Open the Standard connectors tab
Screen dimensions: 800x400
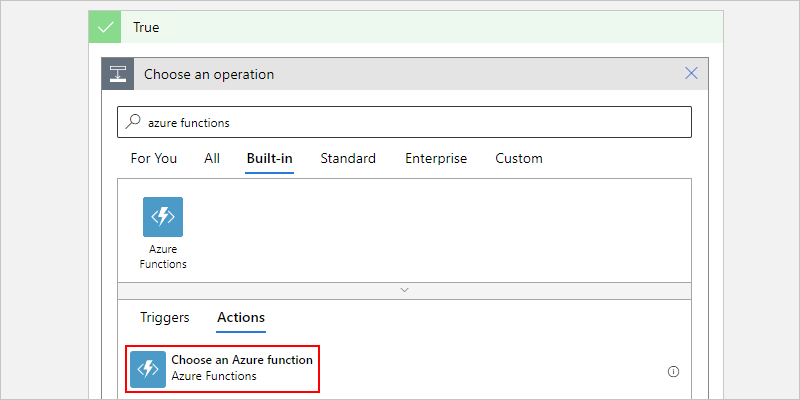coord(348,158)
